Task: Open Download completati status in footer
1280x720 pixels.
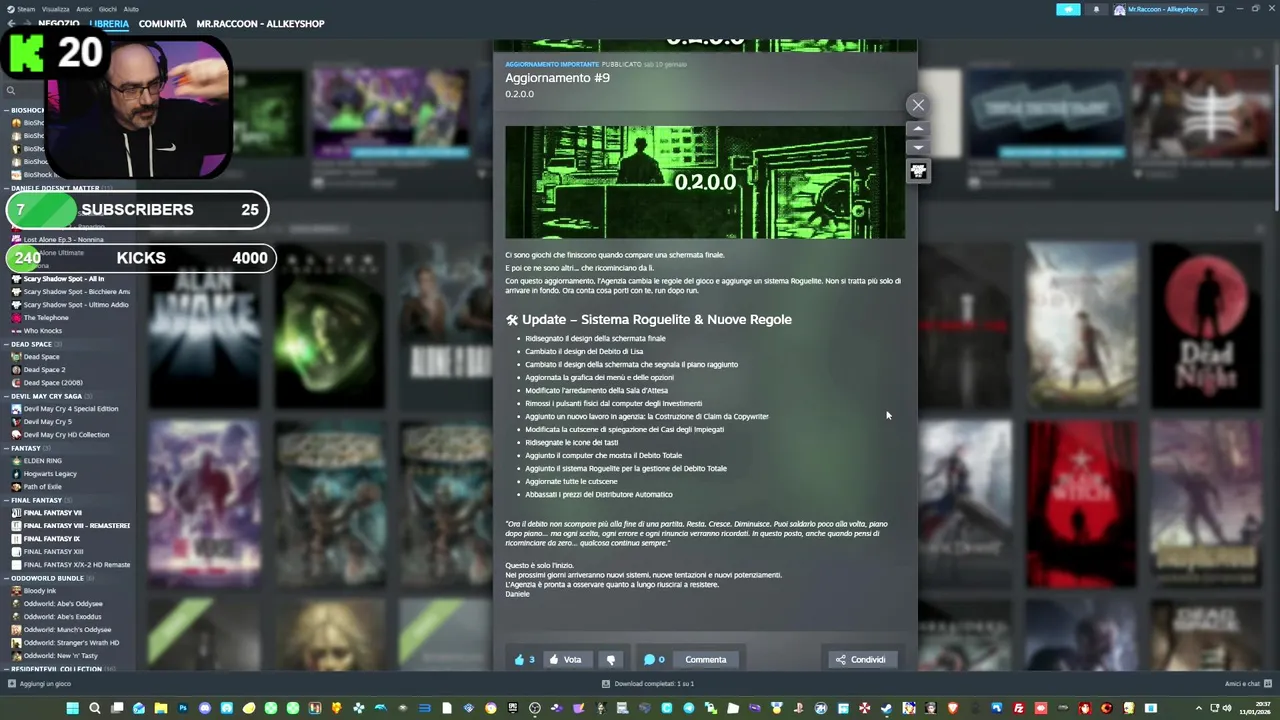Action: pos(648,684)
